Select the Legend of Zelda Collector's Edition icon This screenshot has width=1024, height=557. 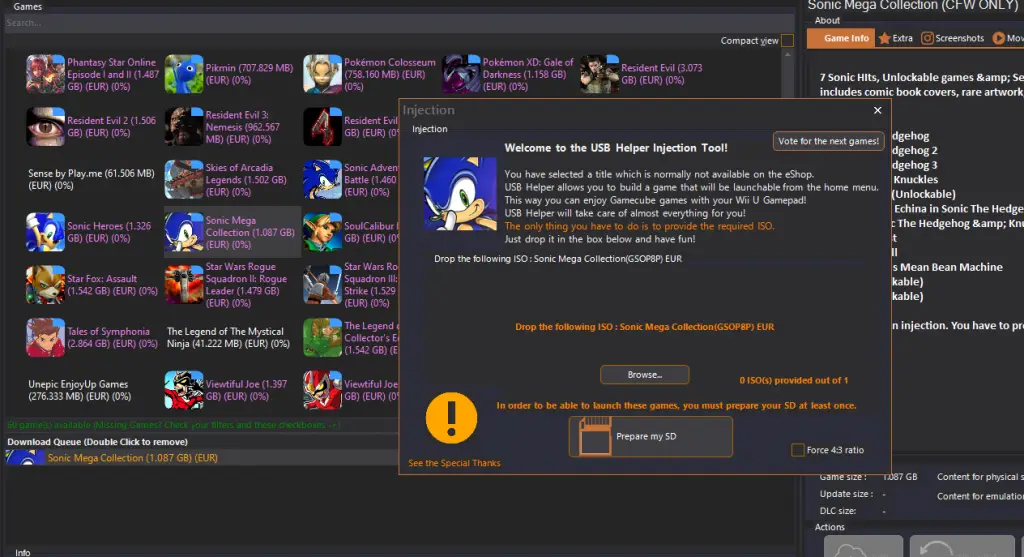tap(322, 338)
